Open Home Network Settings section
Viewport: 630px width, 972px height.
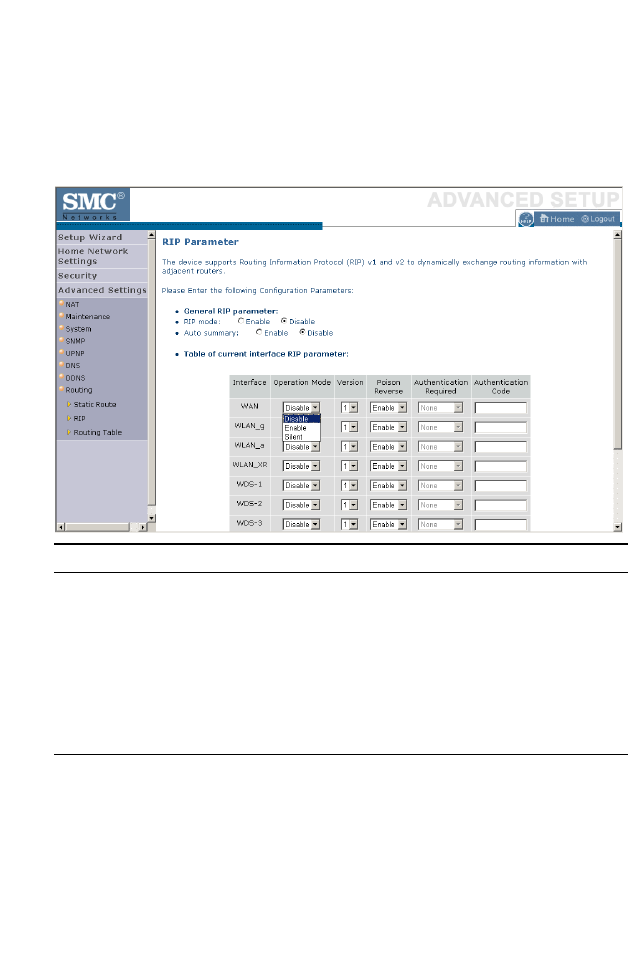93,256
